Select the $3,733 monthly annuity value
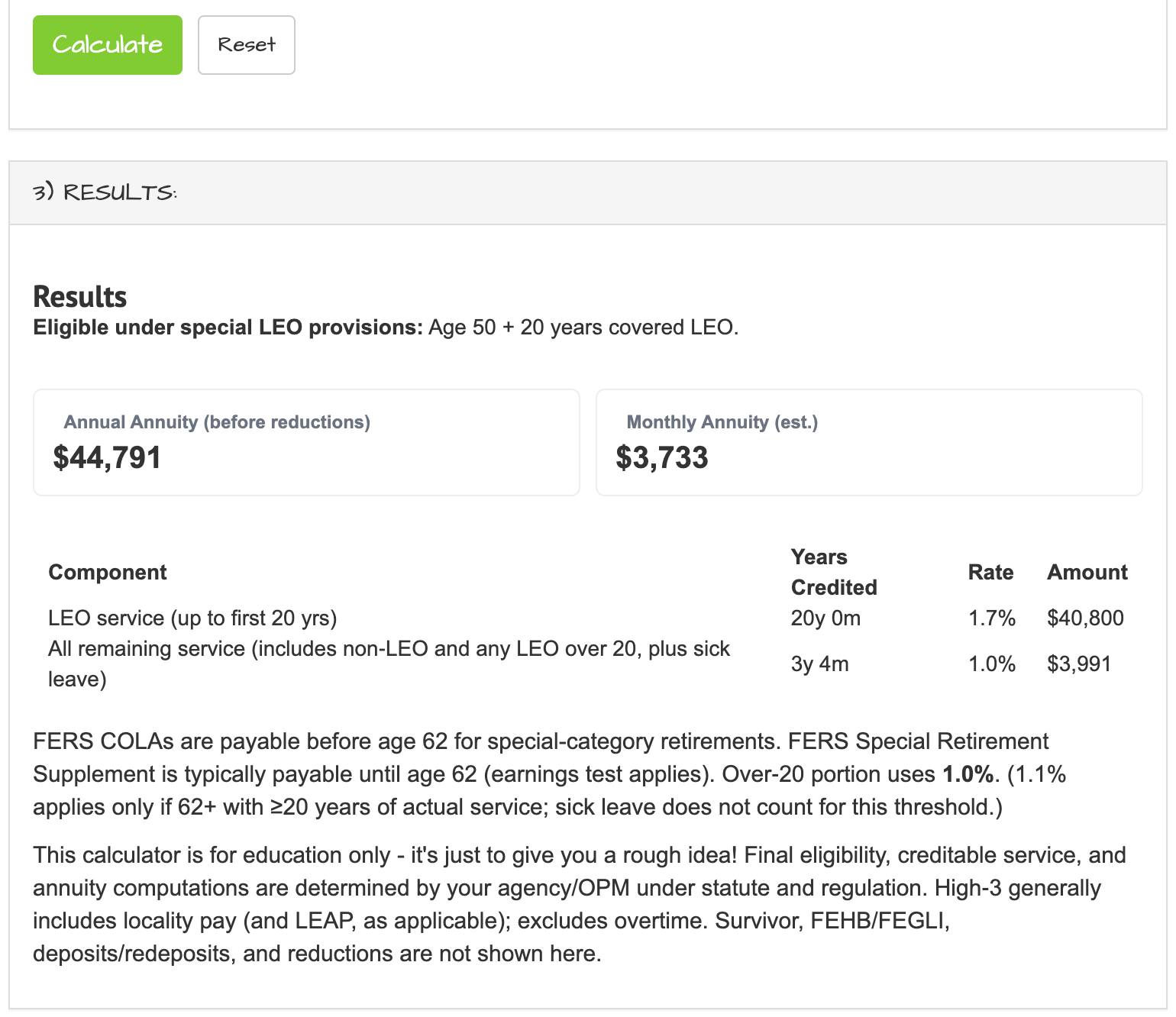The width and height of the screenshot is (1176, 1017). point(662,457)
